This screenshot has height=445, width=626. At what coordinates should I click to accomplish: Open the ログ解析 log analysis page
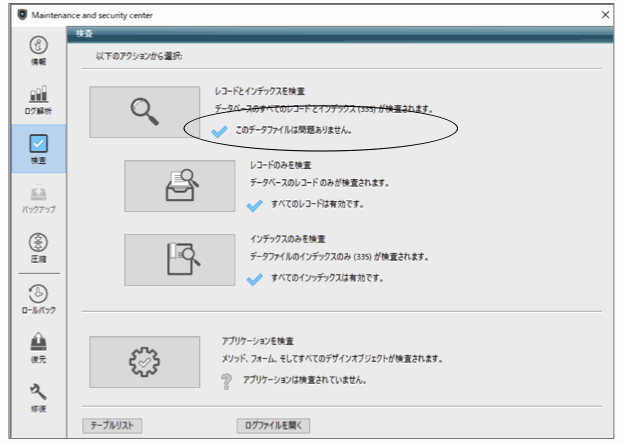(38, 100)
